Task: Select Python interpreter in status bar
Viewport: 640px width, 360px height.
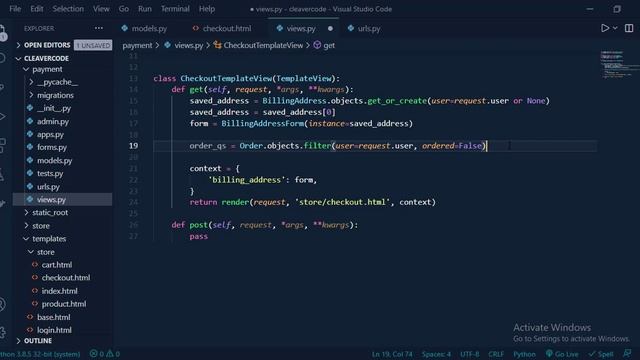Action: pos(40,354)
